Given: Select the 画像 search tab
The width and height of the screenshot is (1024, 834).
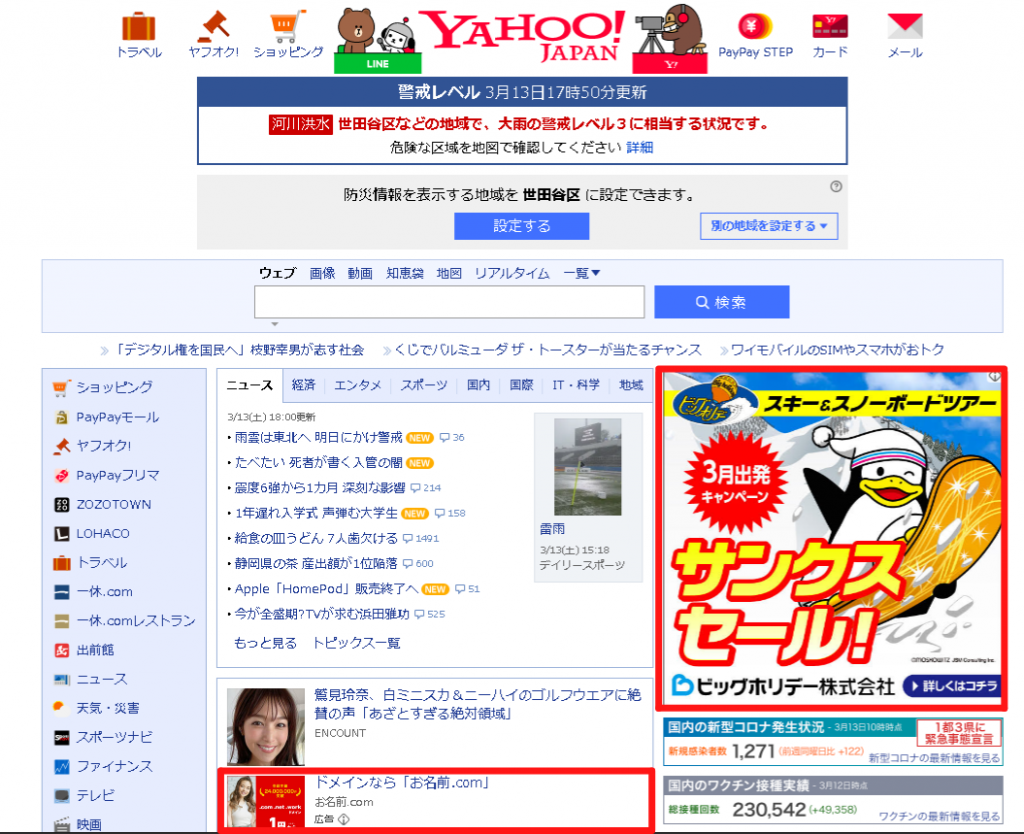Looking at the screenshot, I should [322, 273].
